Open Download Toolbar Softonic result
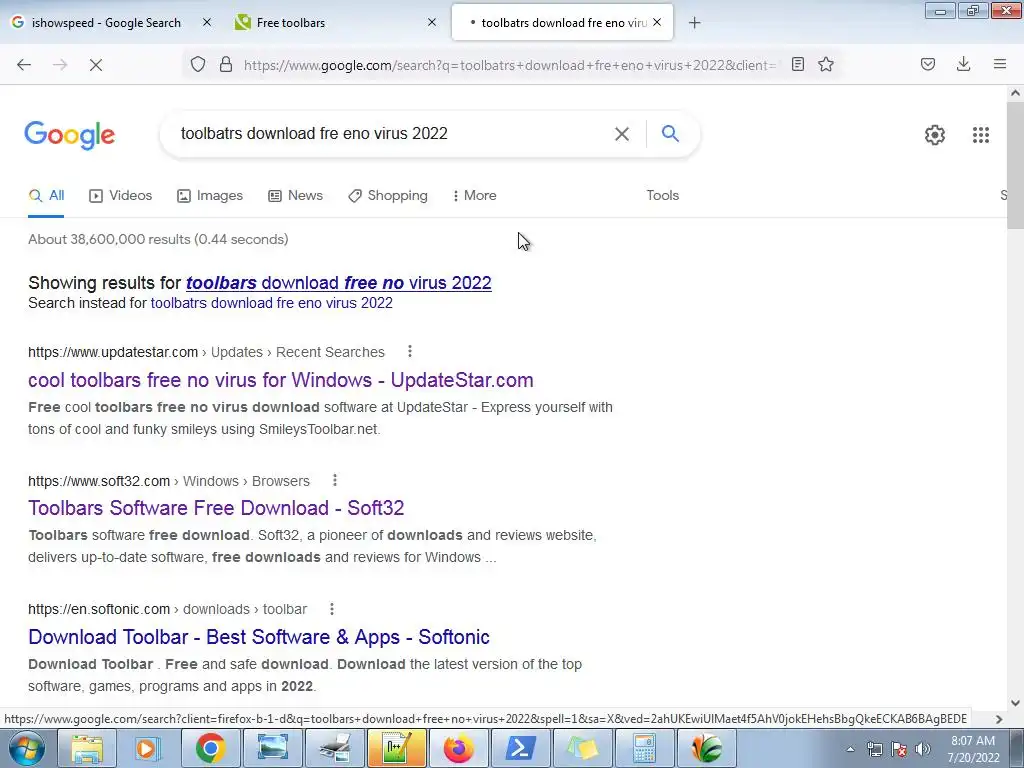Screen dimensions: 1024x768 click(259, 637)
